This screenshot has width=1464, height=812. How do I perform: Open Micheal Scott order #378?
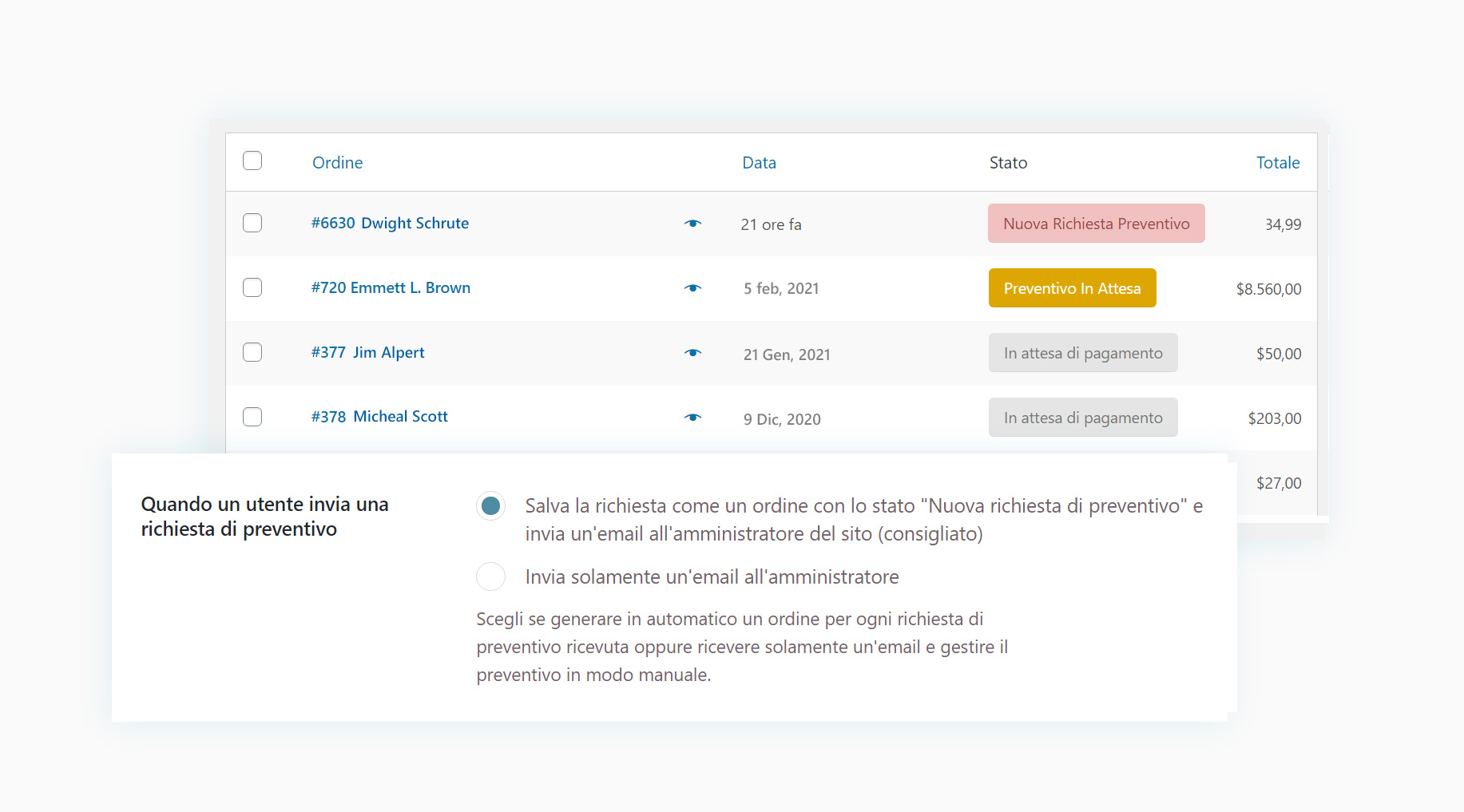379,417
